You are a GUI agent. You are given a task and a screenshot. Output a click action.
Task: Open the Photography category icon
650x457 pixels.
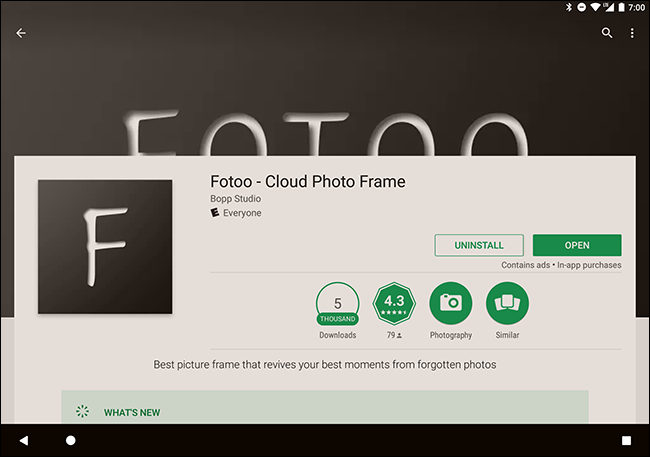[450, 304]
